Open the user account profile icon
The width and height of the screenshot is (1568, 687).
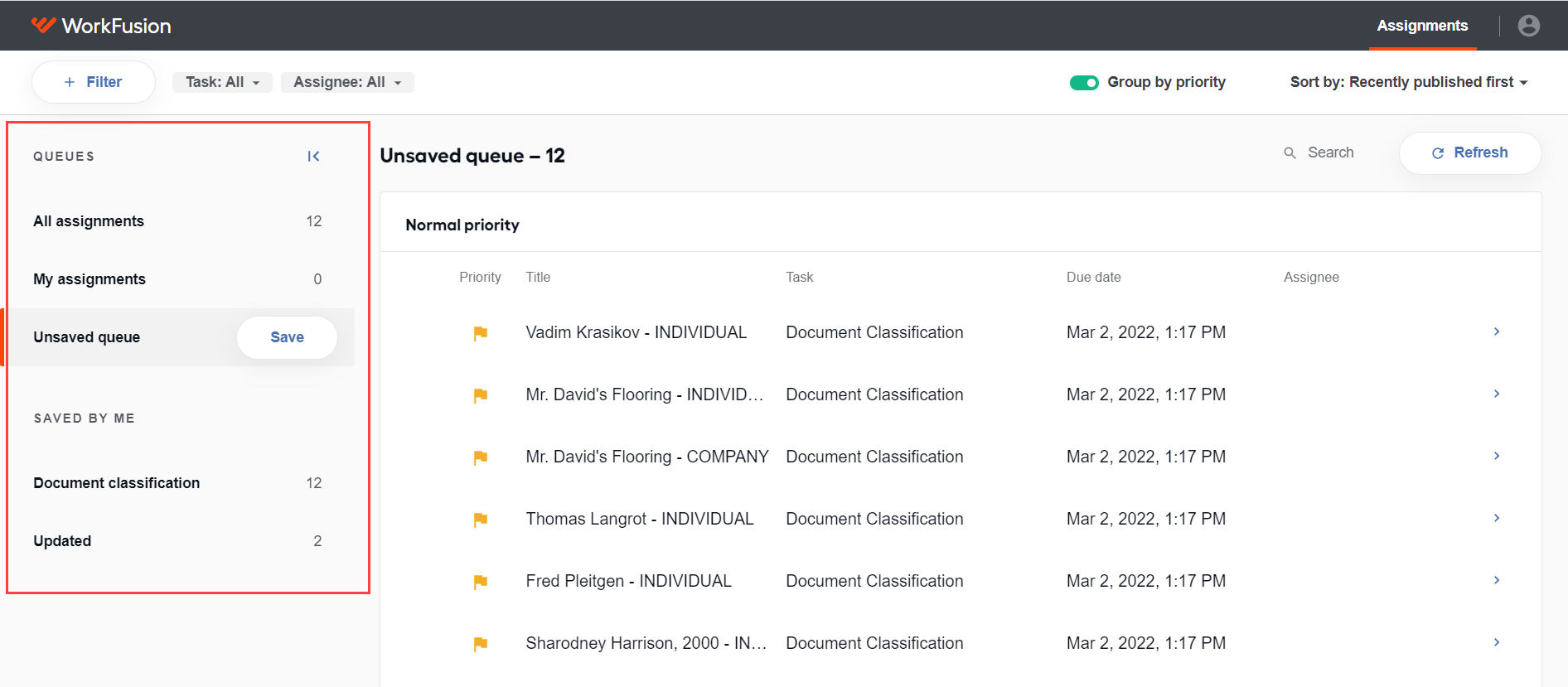(x=1529, y=26)
